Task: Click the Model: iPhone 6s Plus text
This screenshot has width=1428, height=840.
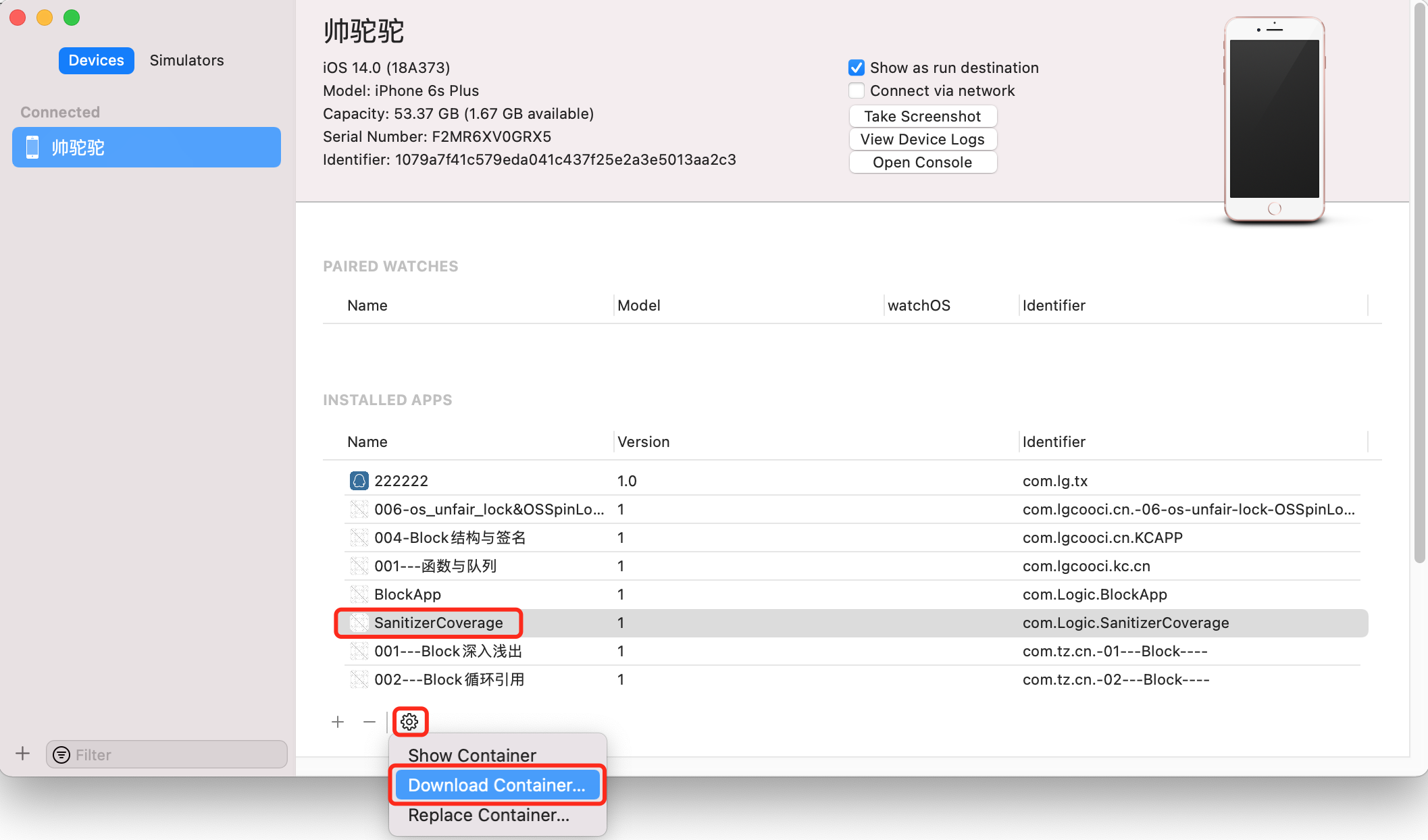Action: [401, 90]
